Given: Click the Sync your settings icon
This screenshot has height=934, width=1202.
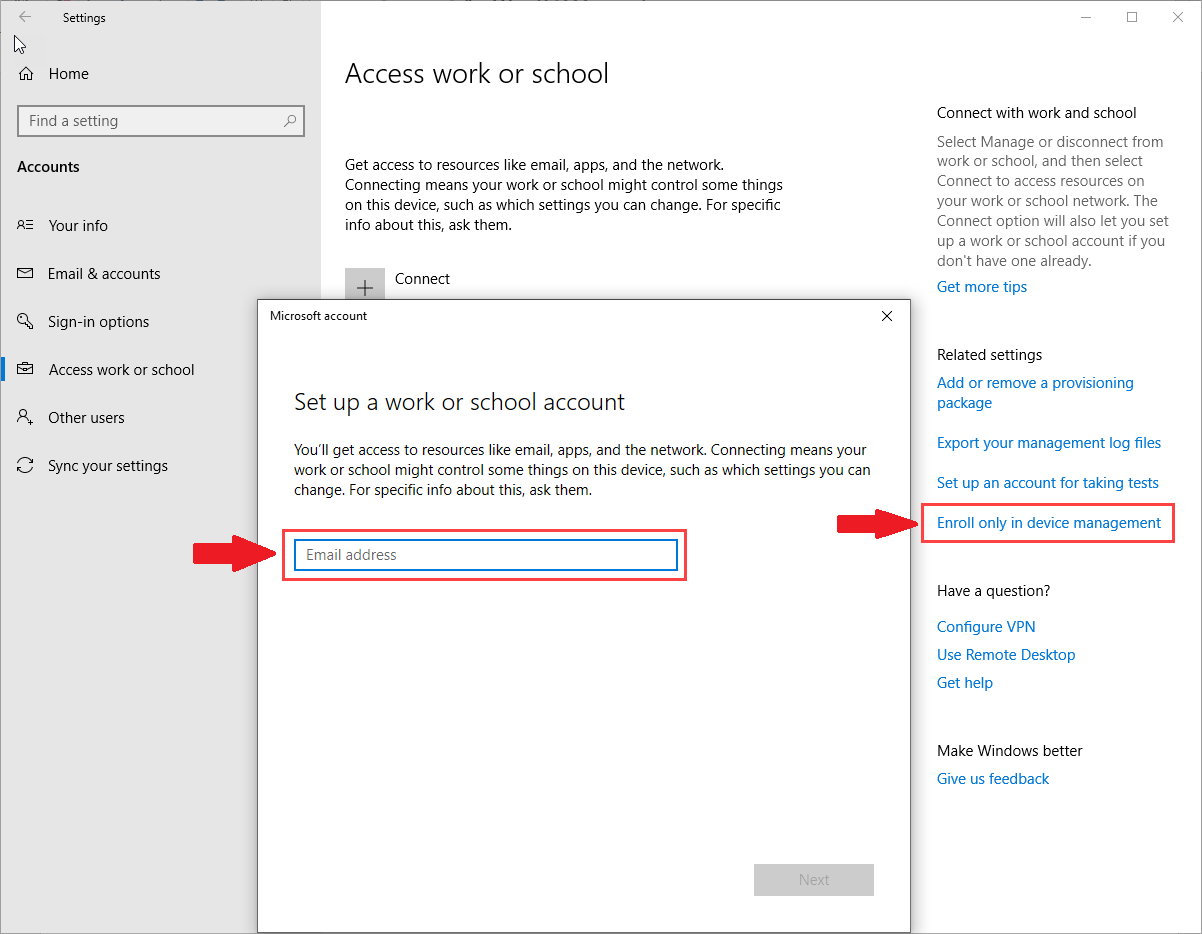Looking at the screenshot, I should point(24,465).
